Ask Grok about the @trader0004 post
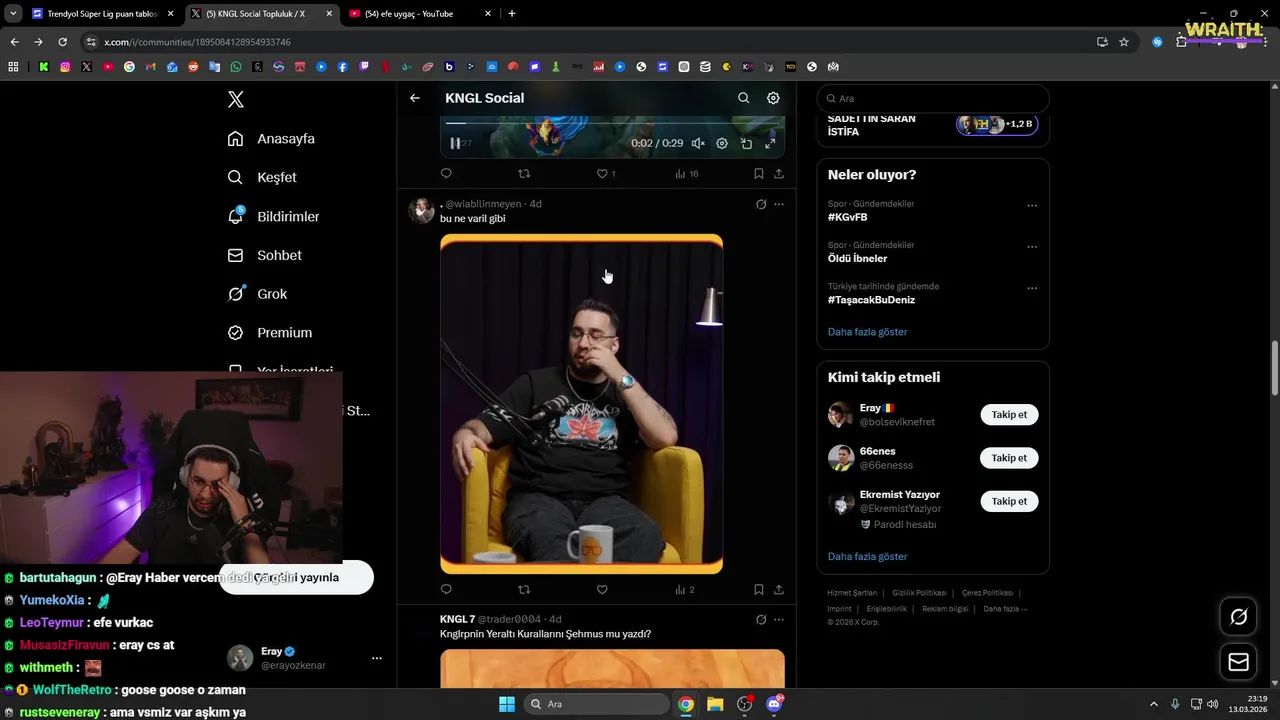The width and height of the screenshot is (1280, 720). pos(761,620)
